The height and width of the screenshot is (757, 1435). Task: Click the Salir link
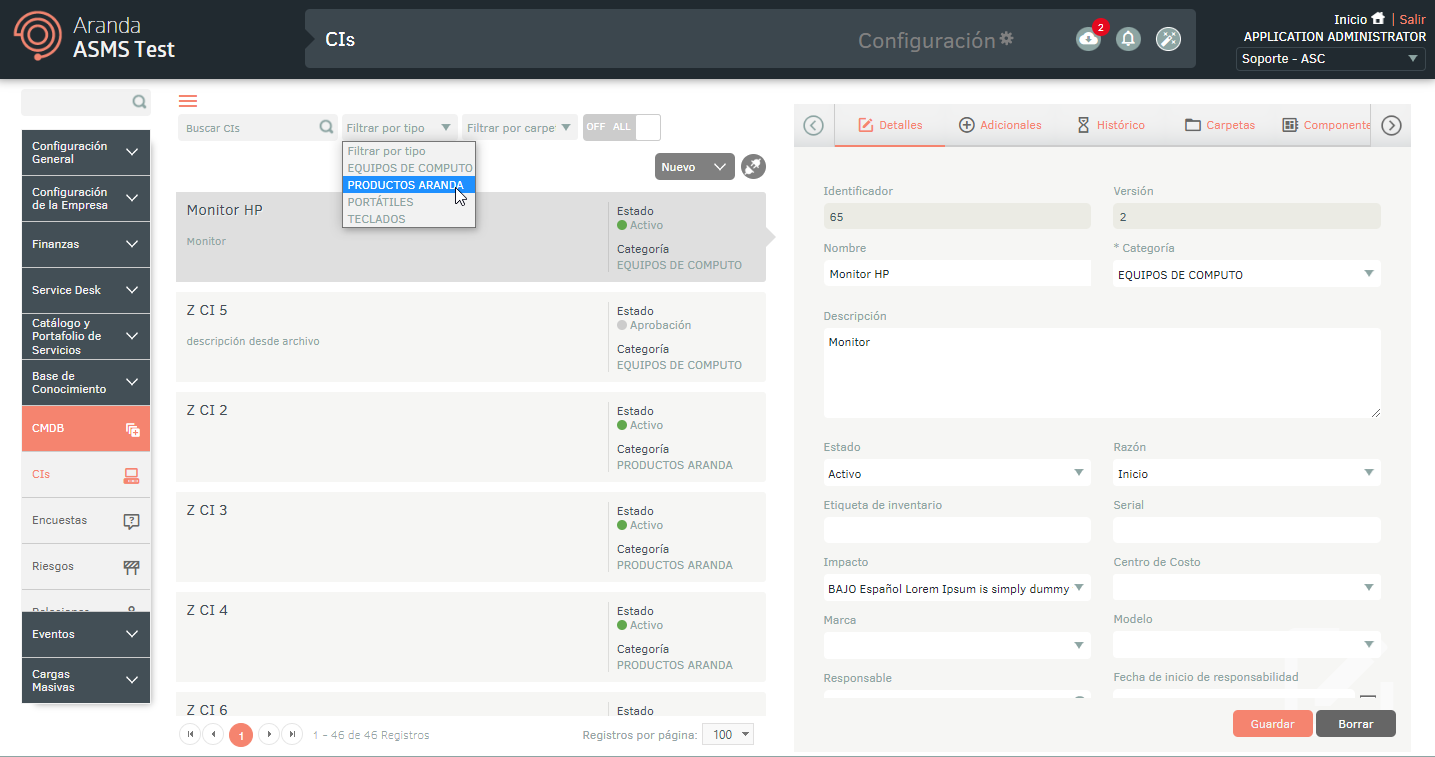click(1413, 19)
